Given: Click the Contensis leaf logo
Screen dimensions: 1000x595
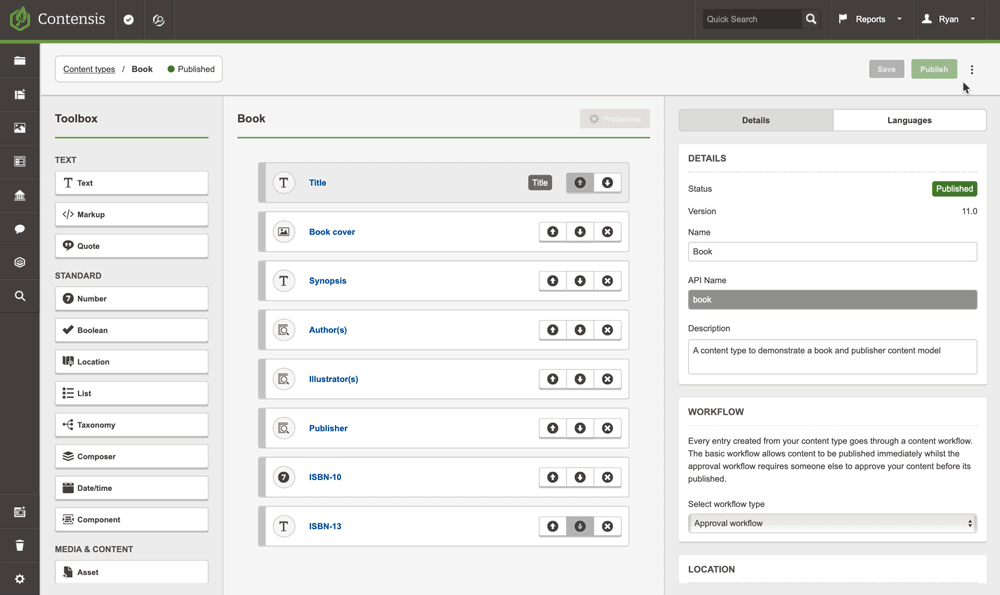Looking at the screenshot, I should click(x=19, y=18).
